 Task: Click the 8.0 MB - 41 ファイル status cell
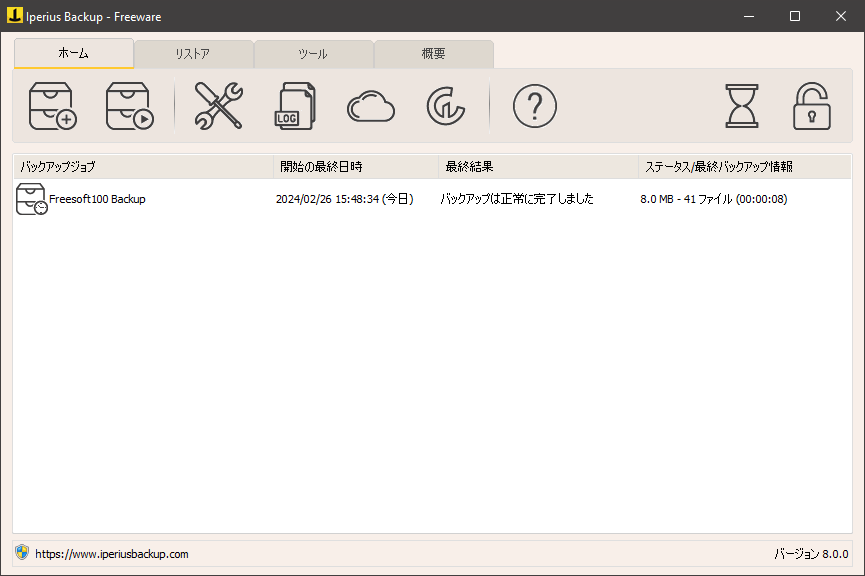[x=714, y=199]
